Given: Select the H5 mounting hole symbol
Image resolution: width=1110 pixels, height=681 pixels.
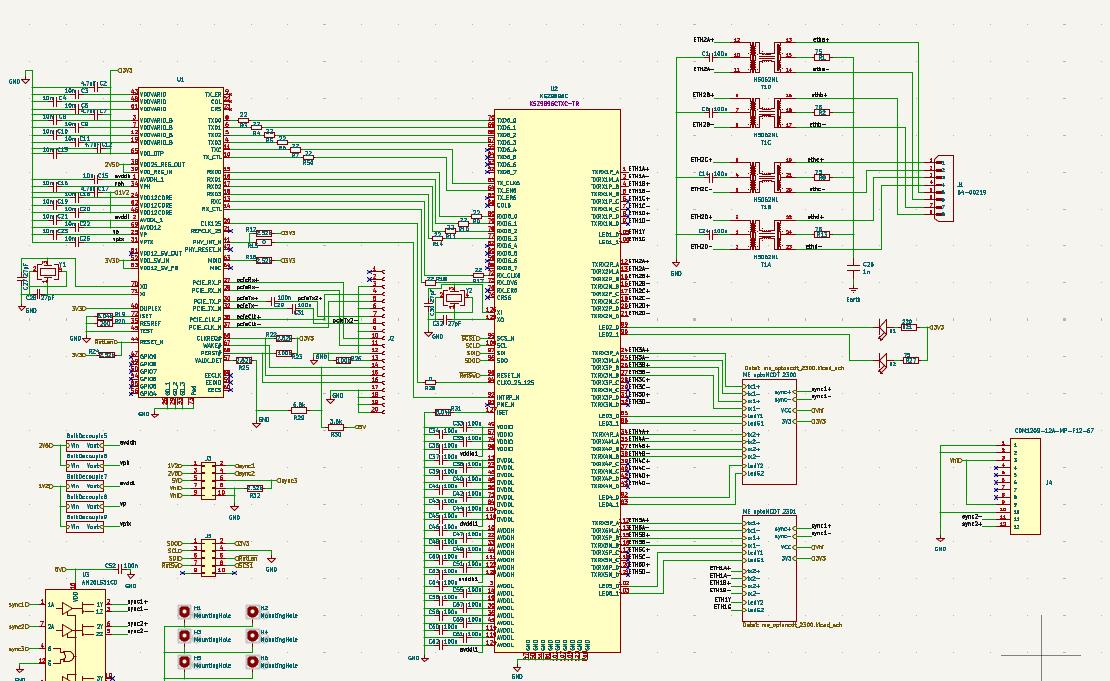Looking at the screenshot, I should [x=184, y=662].
